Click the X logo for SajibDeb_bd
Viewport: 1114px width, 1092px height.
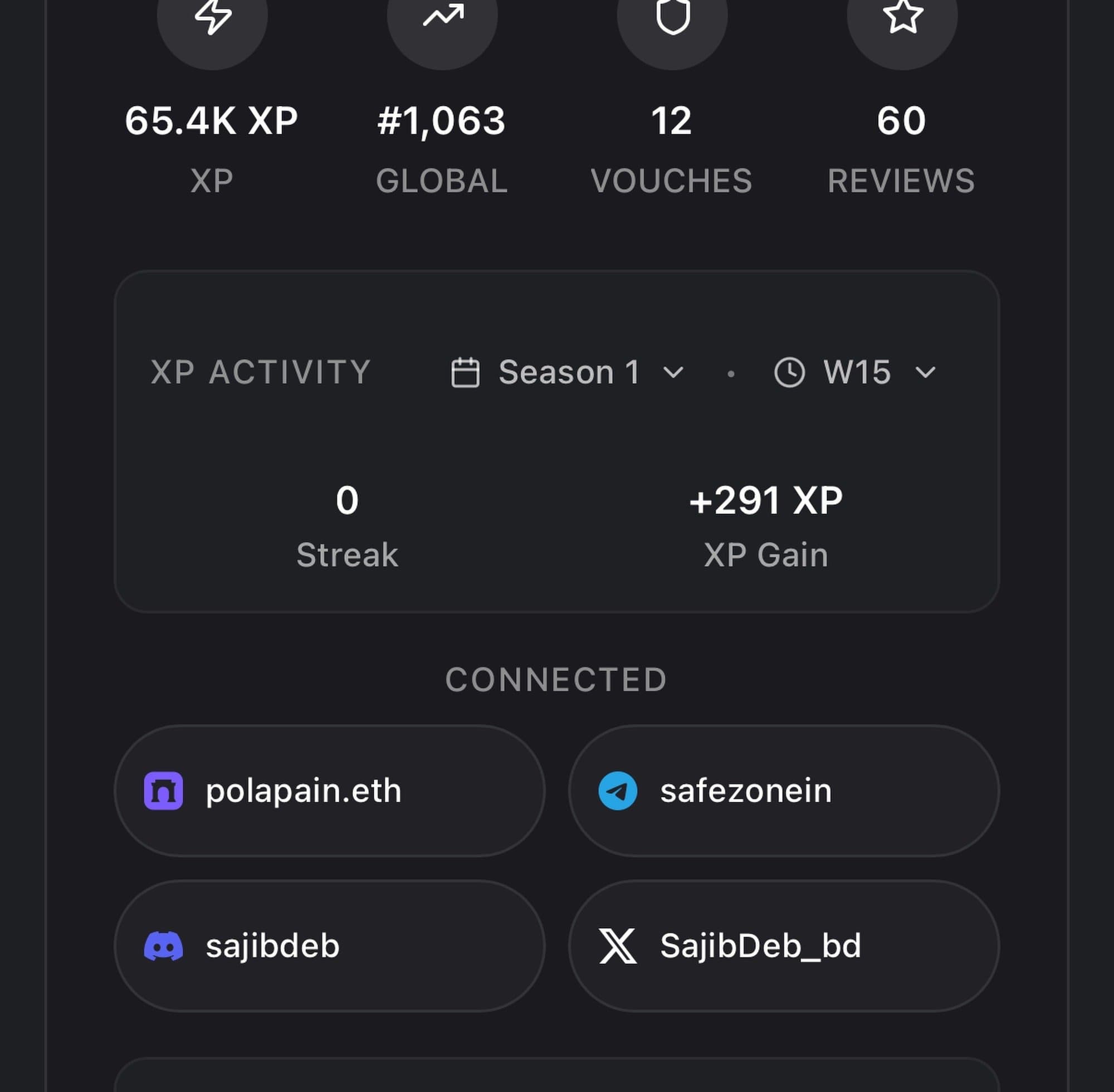tap(618, 946)
